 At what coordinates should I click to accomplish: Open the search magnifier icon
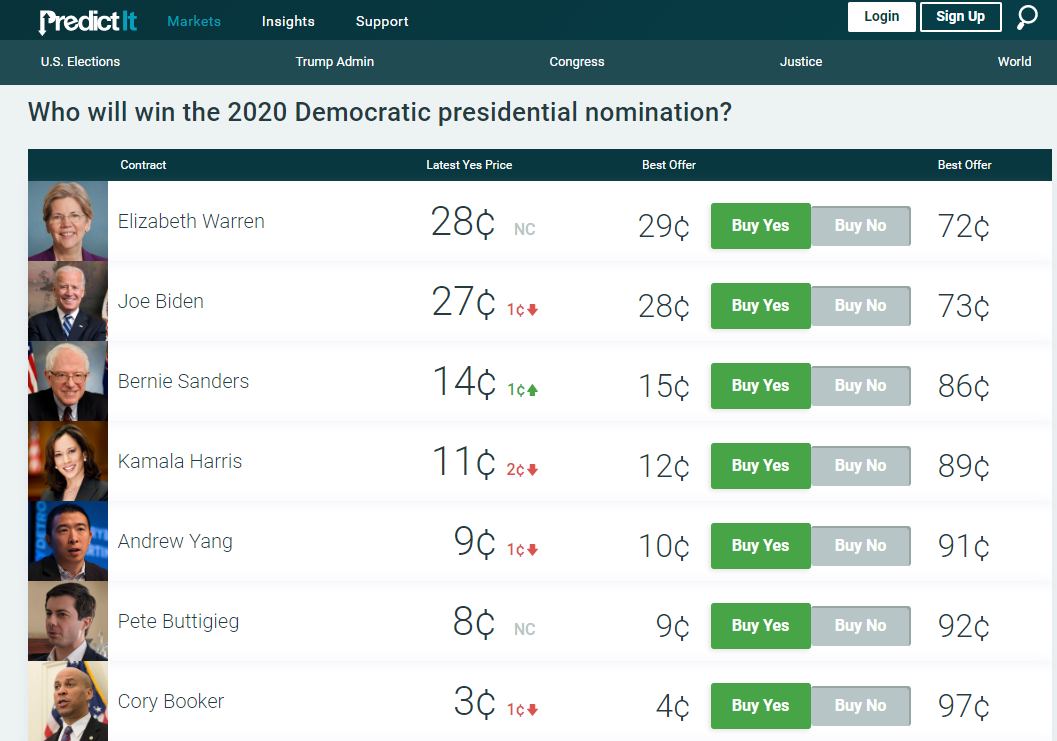pyautogui.click(x=1027, y=17)
